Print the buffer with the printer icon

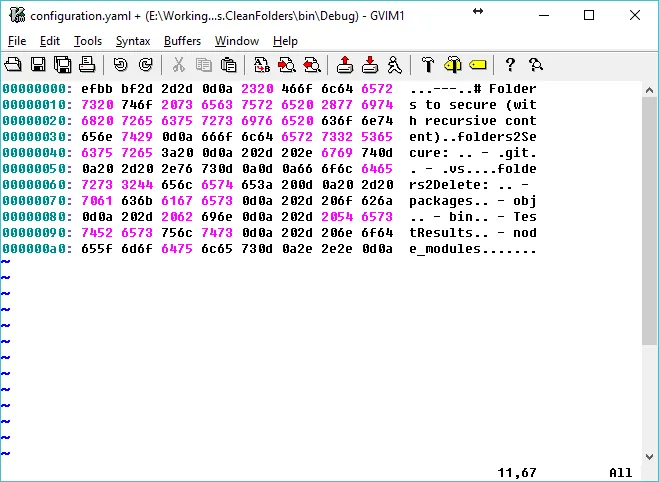(x=87, y=65)
